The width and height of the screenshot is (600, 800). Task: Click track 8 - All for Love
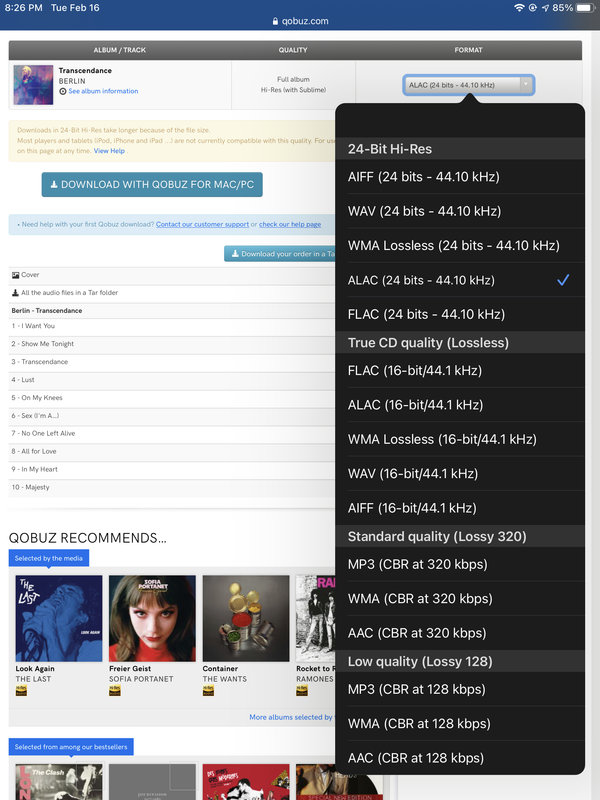(172, 452)
